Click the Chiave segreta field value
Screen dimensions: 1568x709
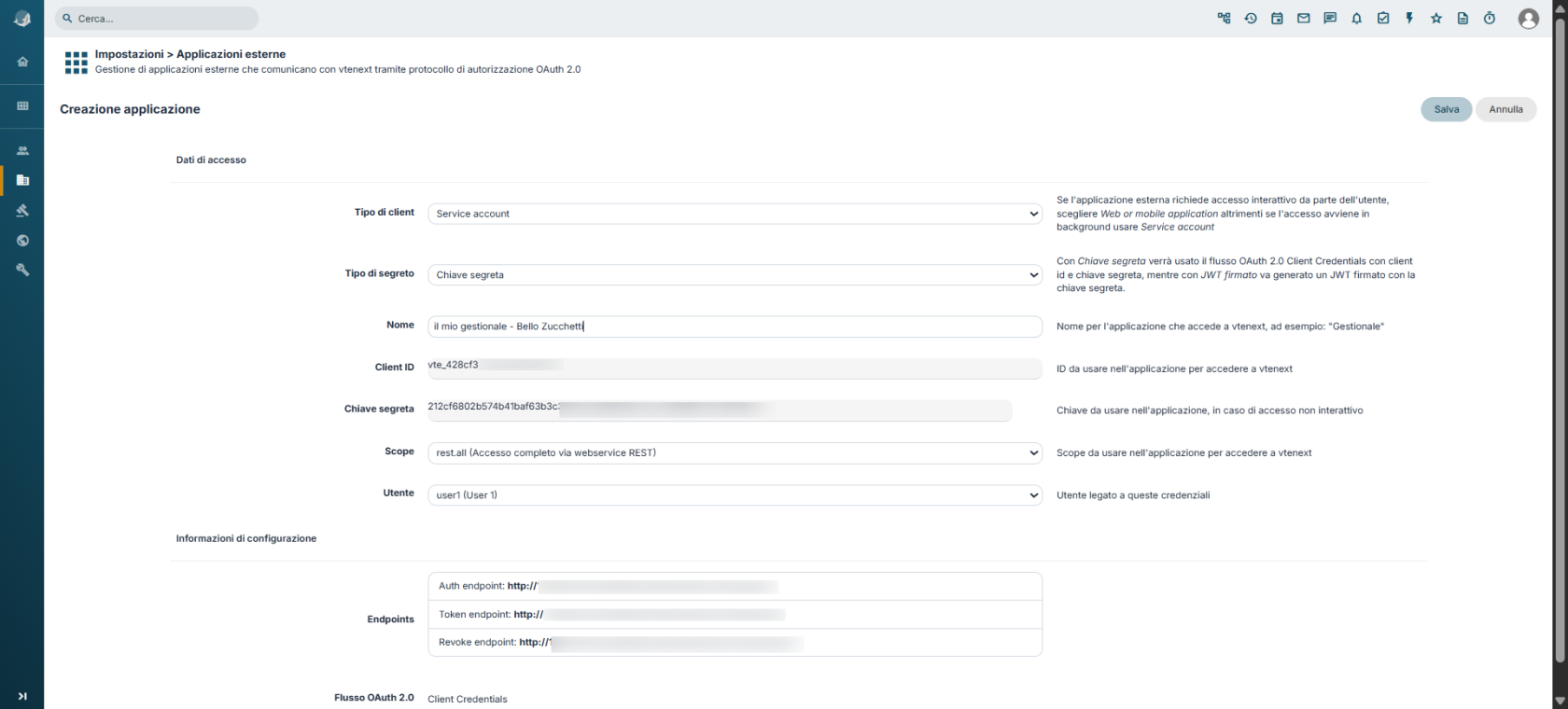[720, 410]
